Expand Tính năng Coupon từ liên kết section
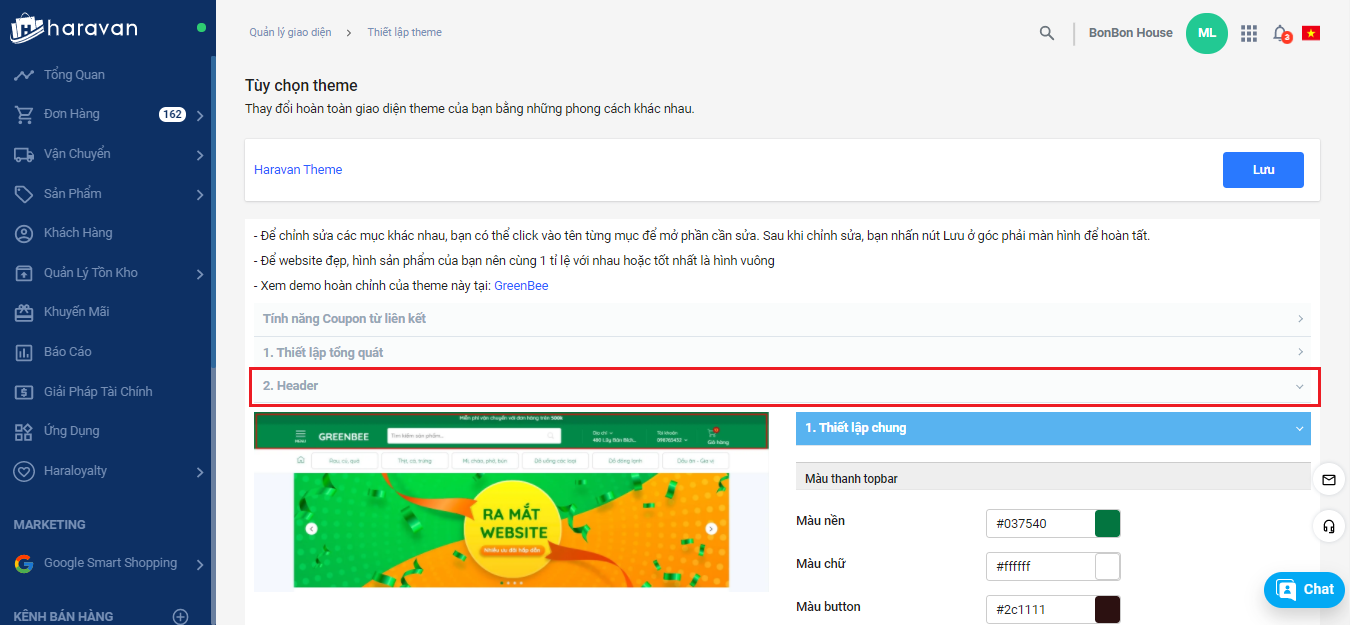This screenshot has height=625, width=1350. pyautogui.click(x=782, y=319)
